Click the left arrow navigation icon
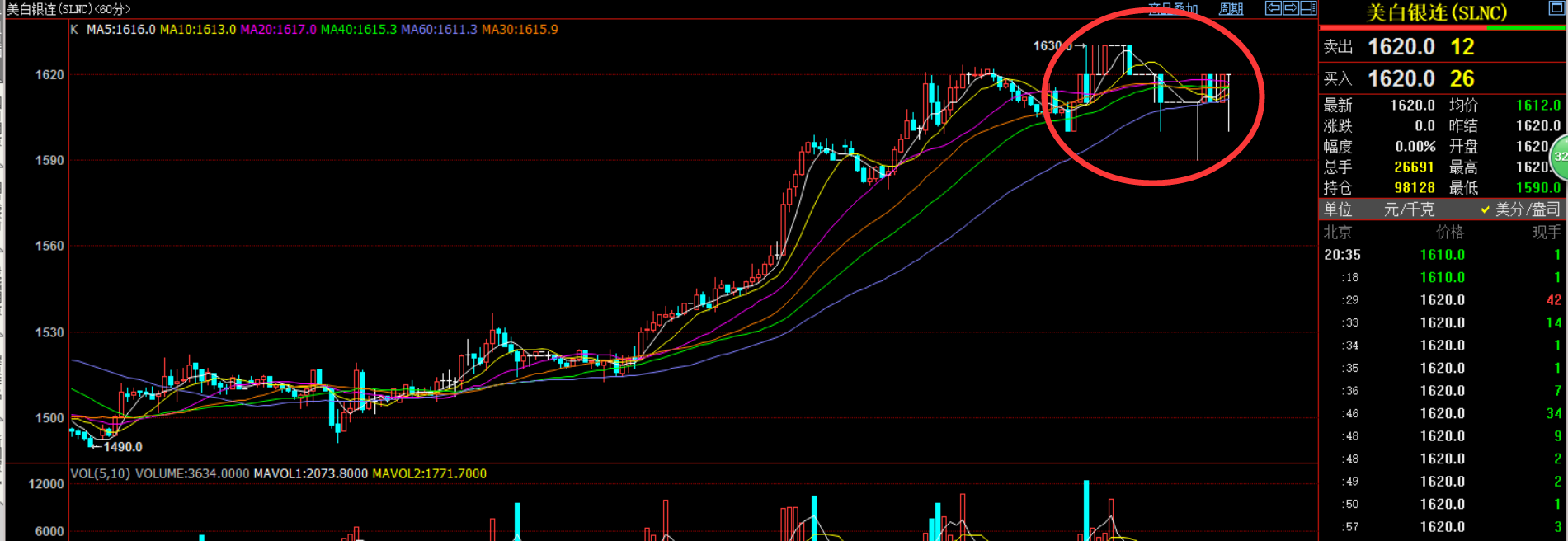 [1274, 8]
